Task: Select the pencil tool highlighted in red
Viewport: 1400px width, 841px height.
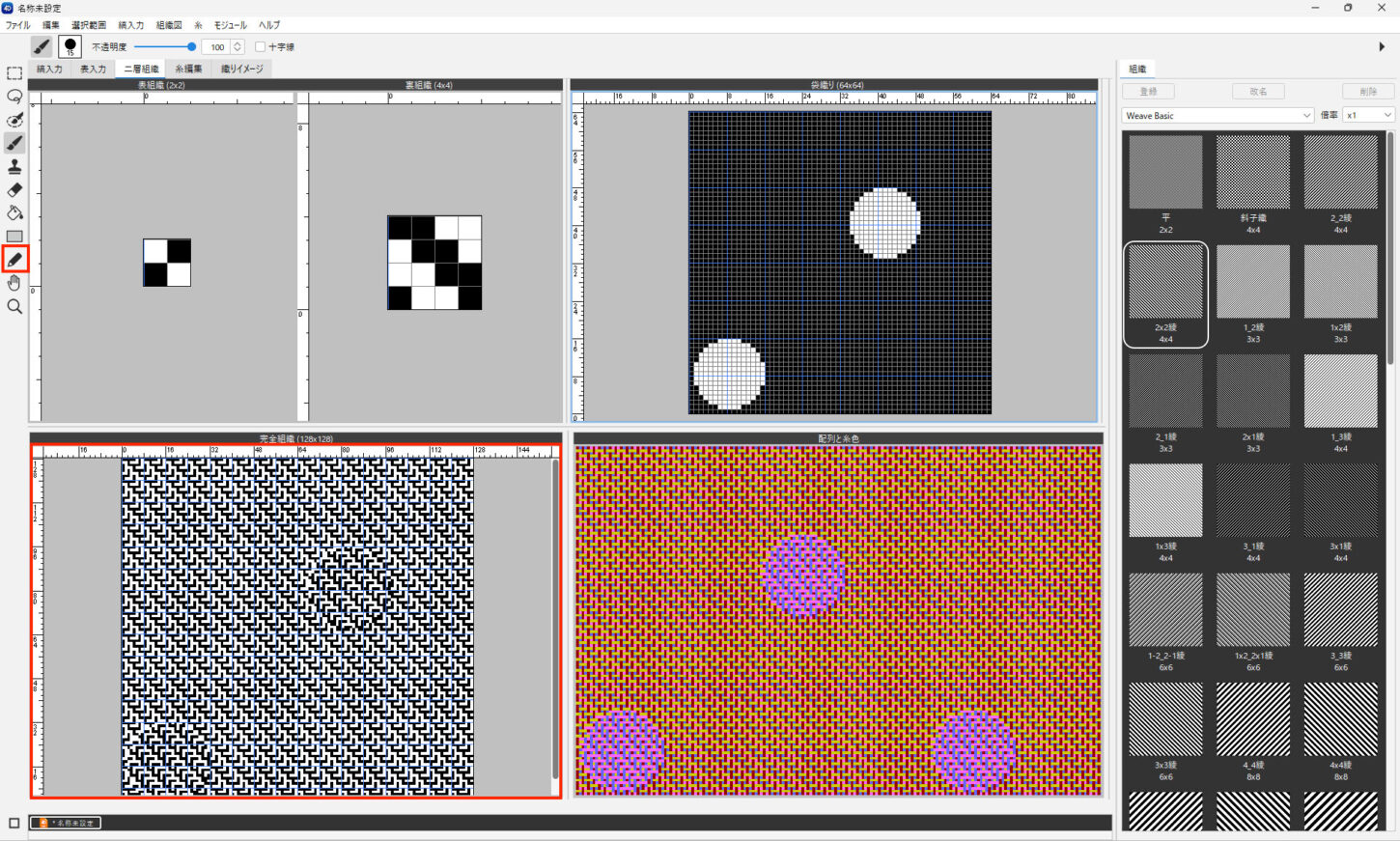Action: 14,259
